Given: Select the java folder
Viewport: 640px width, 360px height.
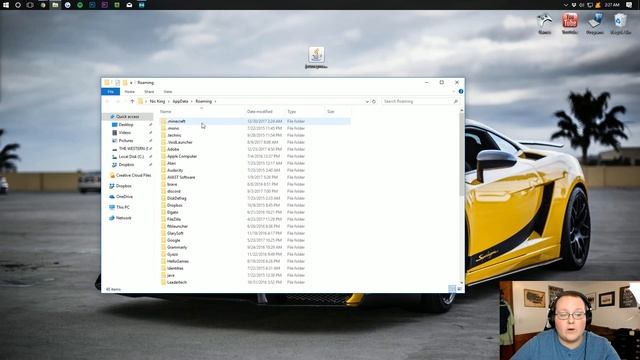Looking at the screenshot, I should click(x=171, y=275).
